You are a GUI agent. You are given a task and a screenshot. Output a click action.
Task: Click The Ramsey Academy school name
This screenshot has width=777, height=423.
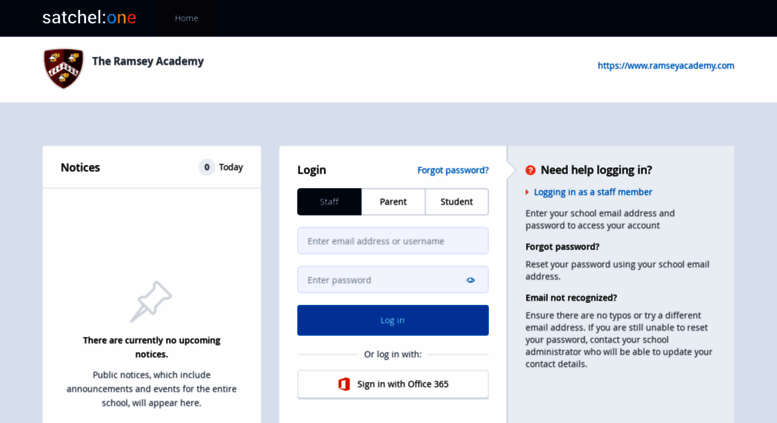coord(148,61)
